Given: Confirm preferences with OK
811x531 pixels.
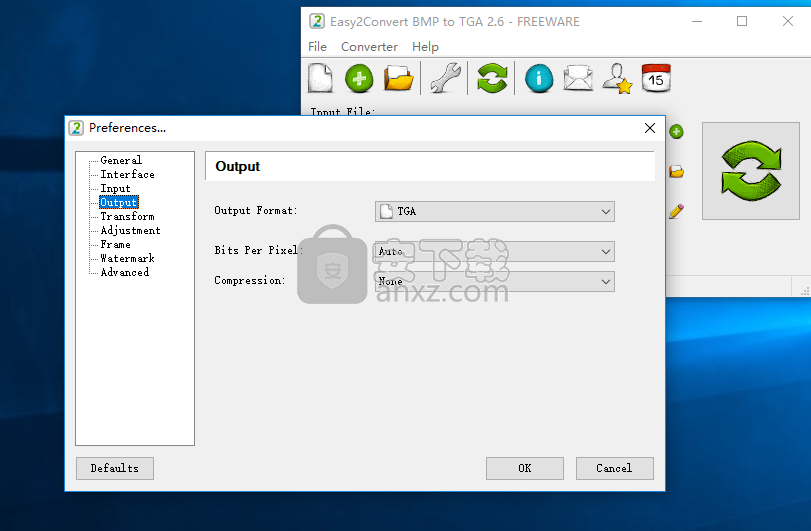Looking at the screenshot, I should [x=524, y=468].
